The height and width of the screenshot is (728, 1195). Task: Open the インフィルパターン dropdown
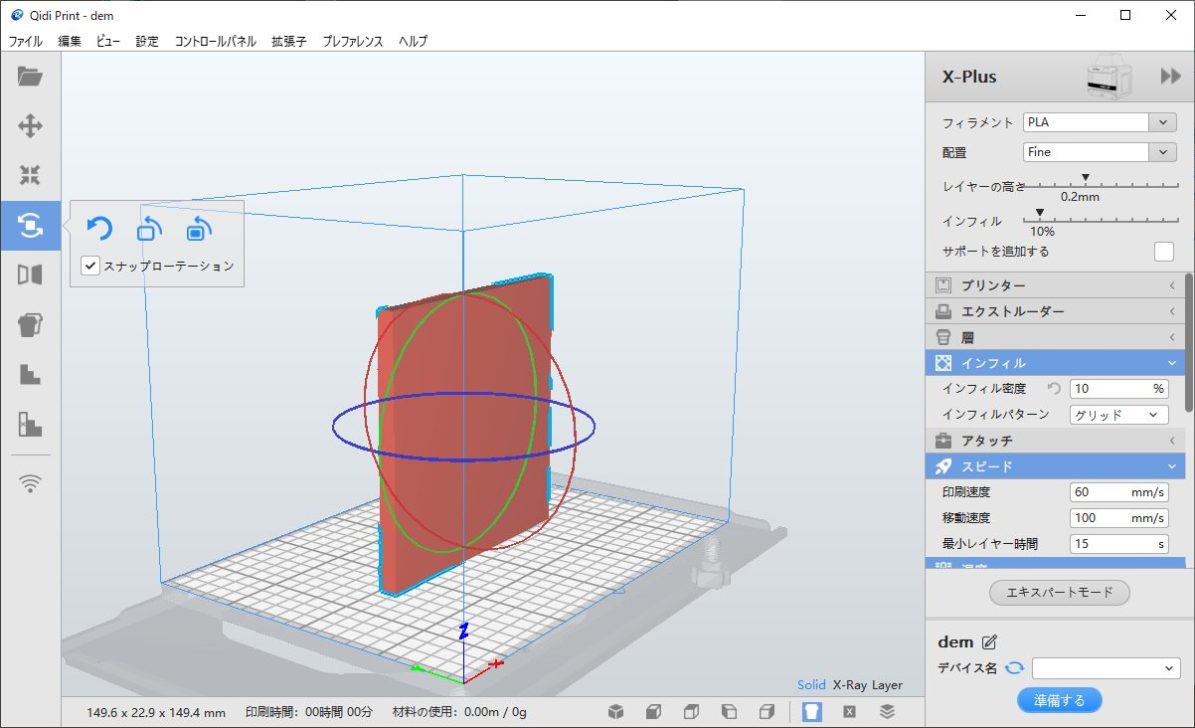pos(1118,414)
